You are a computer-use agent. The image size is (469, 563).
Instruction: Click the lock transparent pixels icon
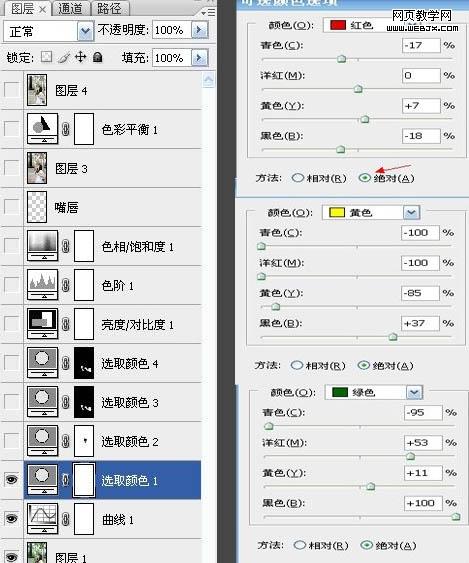pyautogui.click(x=46, y=57)
